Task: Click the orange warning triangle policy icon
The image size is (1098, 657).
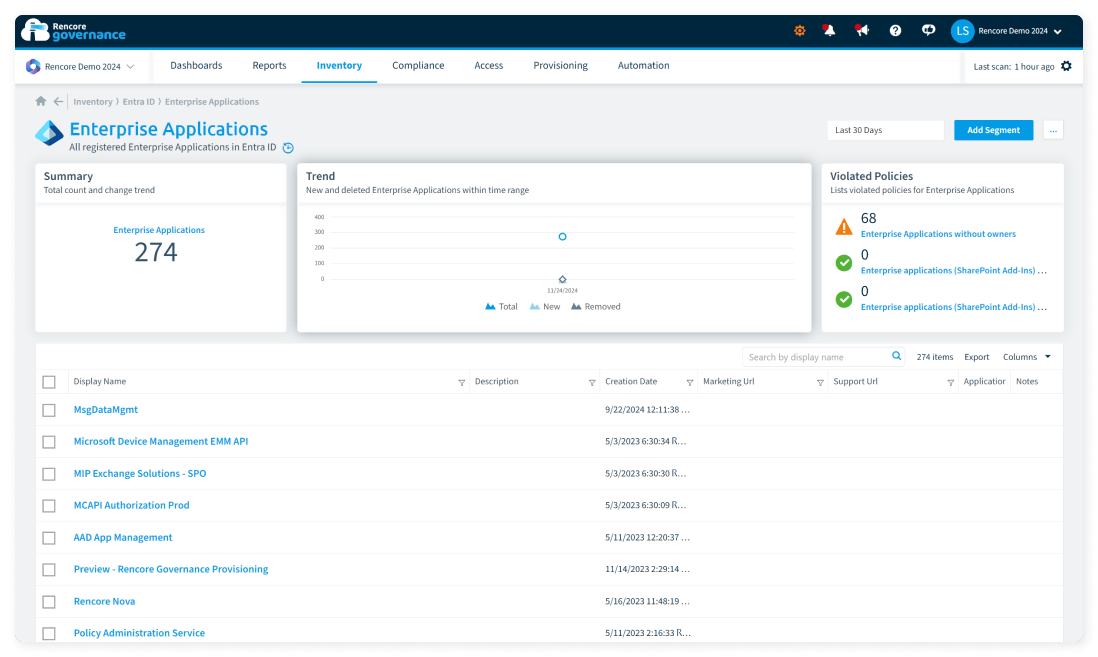Action: click(844, 227)
